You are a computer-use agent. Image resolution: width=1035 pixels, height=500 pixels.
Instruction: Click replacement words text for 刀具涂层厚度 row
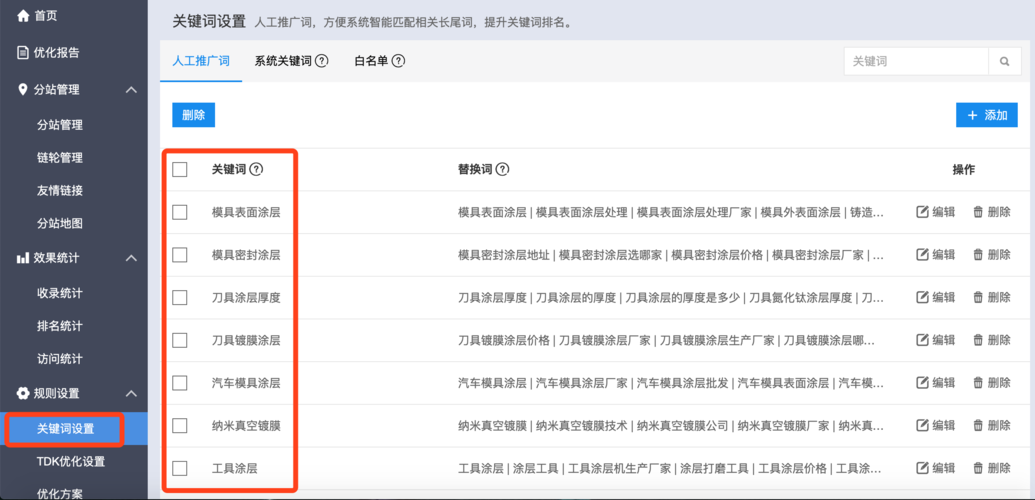click(x=671, y=297)
